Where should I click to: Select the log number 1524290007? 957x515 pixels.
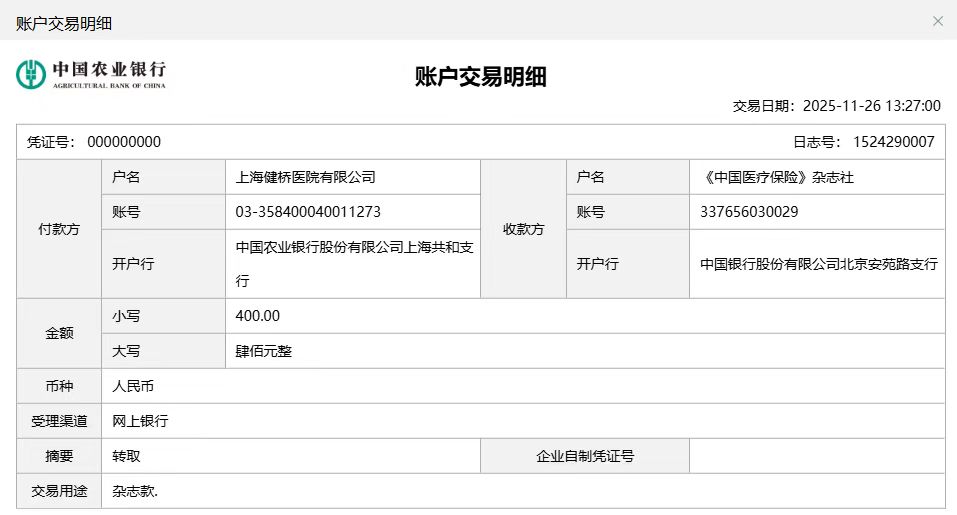pos(891,142)
